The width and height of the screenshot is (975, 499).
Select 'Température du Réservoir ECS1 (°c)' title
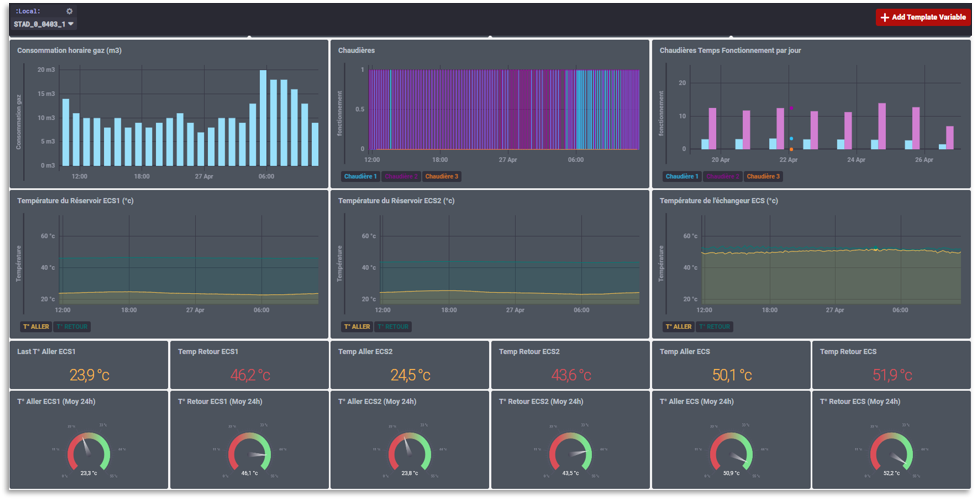pyautogui.click(x=75, y=201)
